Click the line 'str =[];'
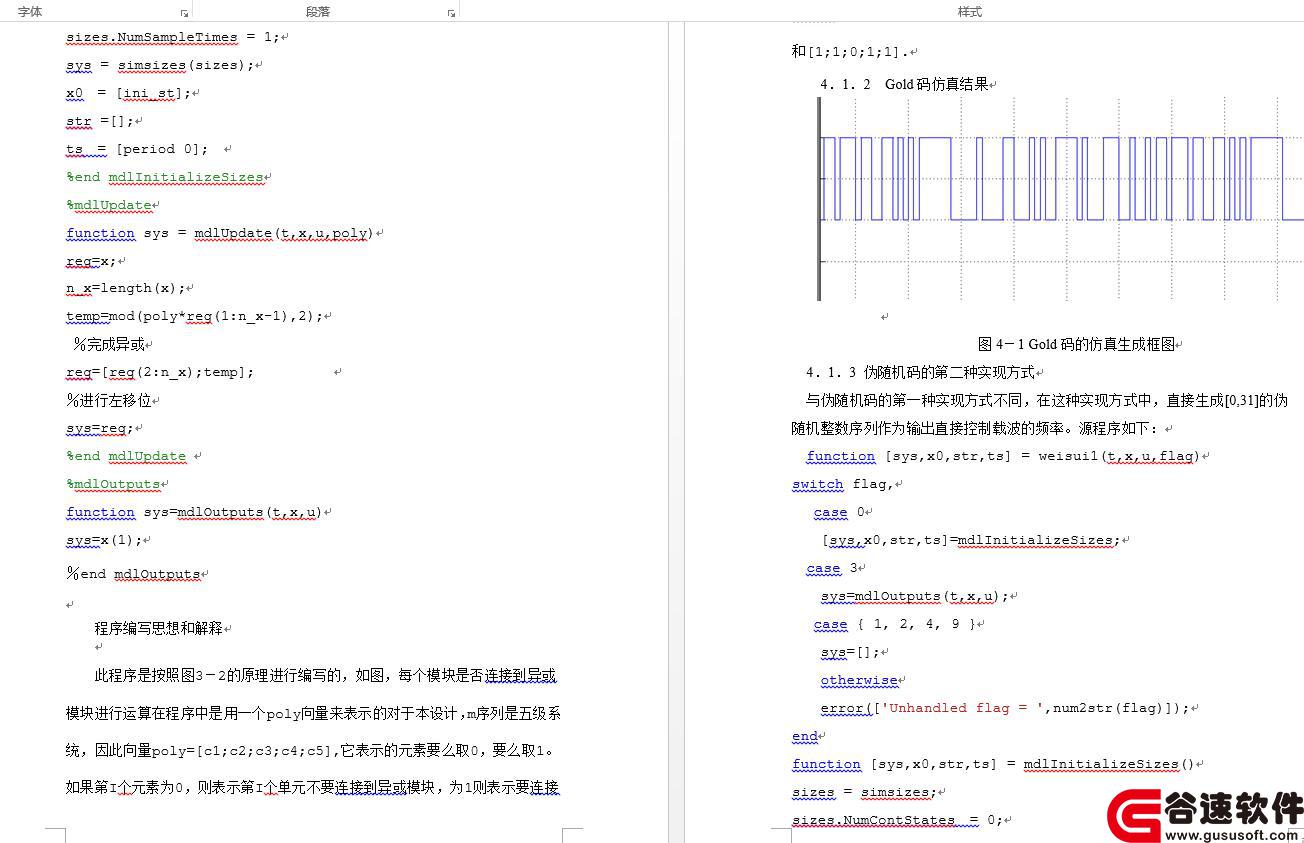The width and height of the screenshot is (1304, 843). click(x=99, y=121)
